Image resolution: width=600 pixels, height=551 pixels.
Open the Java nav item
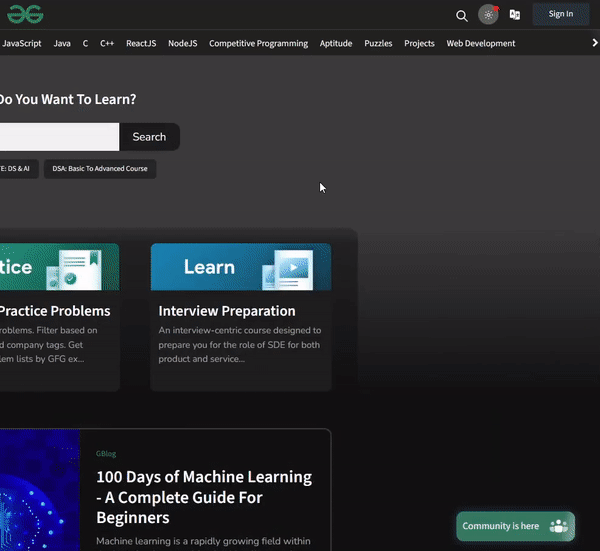[x=62, y=43]
